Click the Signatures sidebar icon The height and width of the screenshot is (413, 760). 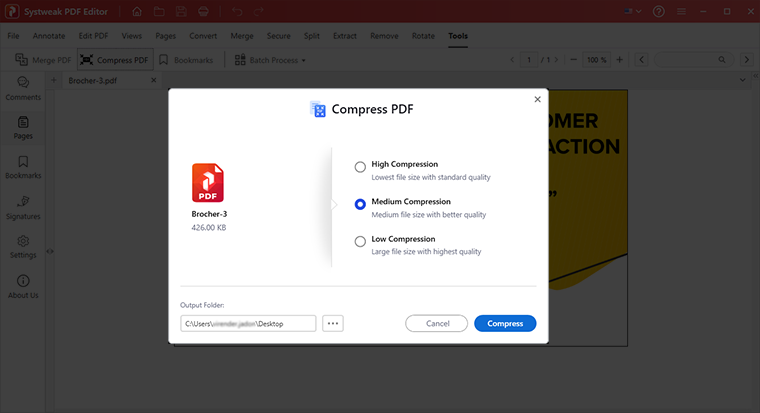point(22,207)
